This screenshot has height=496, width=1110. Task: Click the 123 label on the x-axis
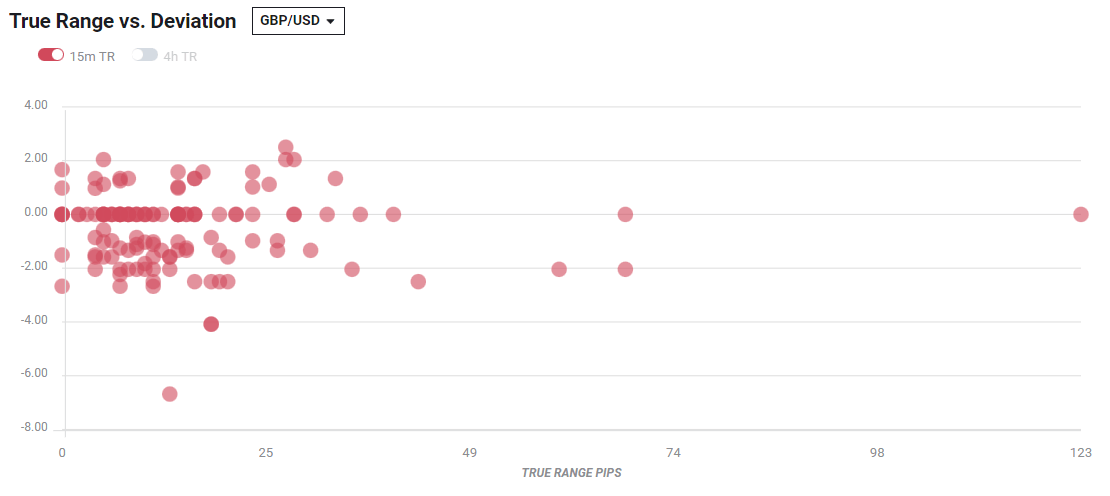tap(1080, 454)
